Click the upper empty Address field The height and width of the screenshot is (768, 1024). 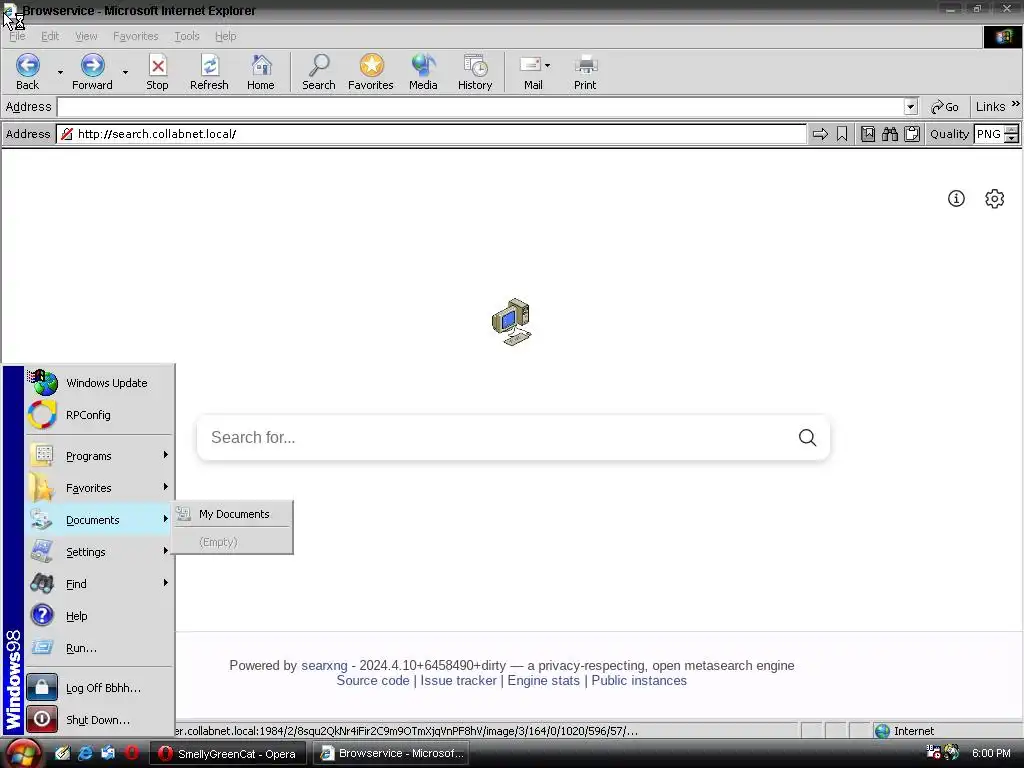coord(480,106)
